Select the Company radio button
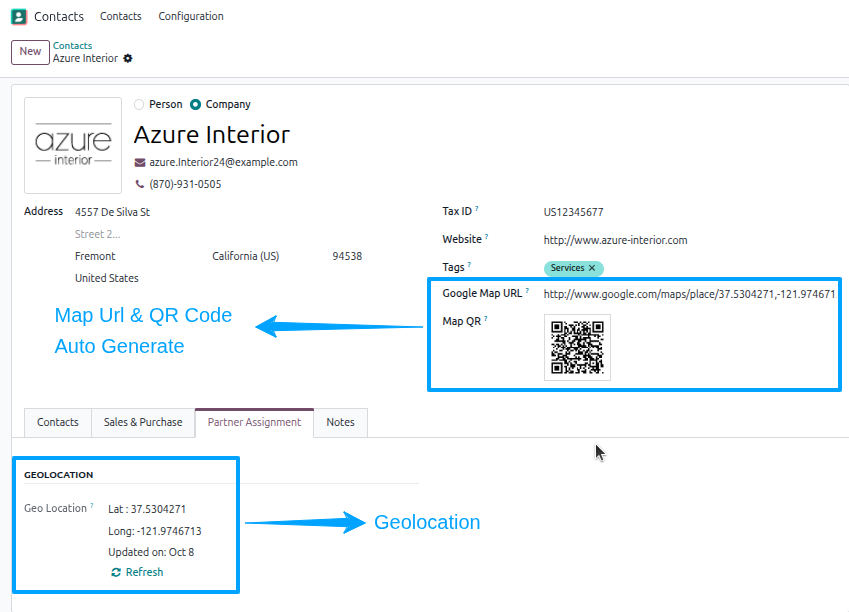849x612 pixels. coord(195,104)
